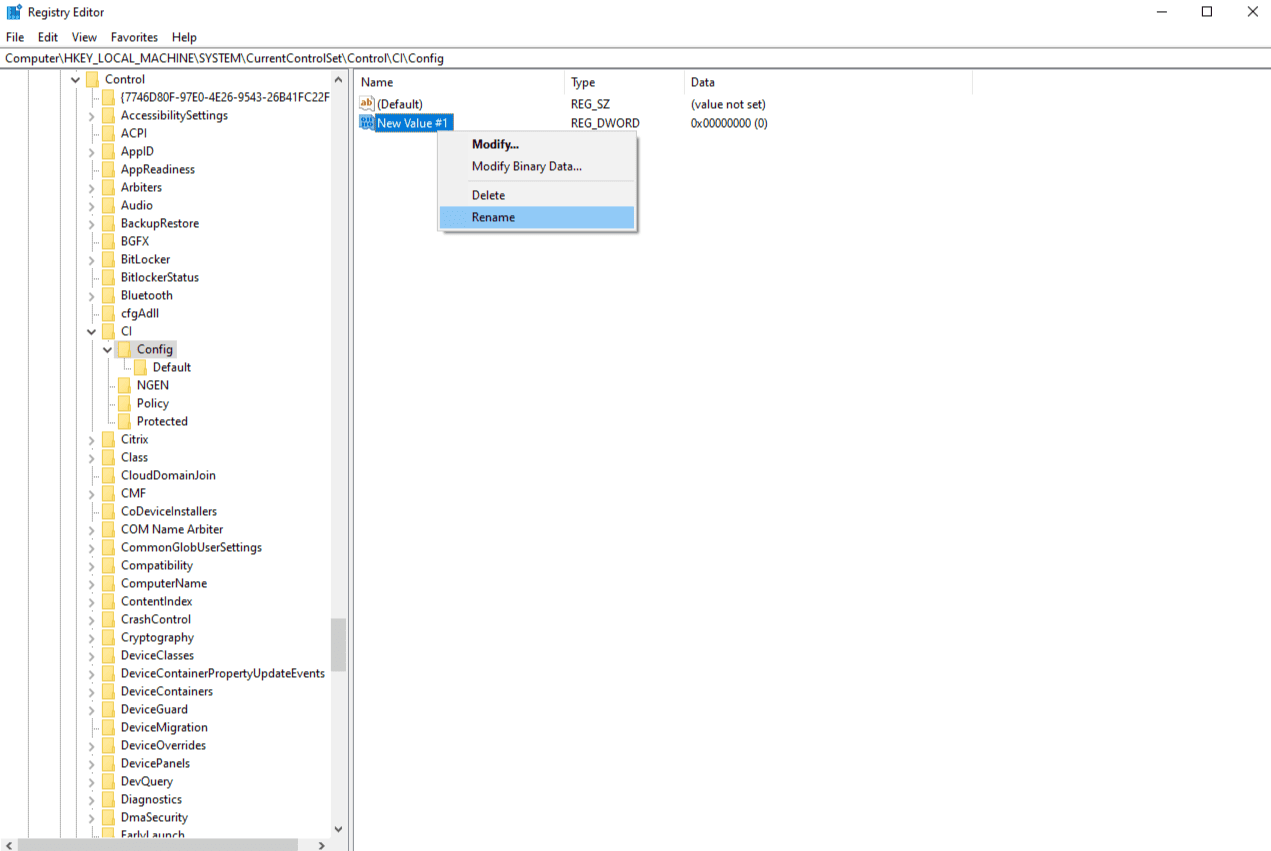Click the AccessibilitySettings folder icon
Viewport: 1271px width, 851px height.
108,115
